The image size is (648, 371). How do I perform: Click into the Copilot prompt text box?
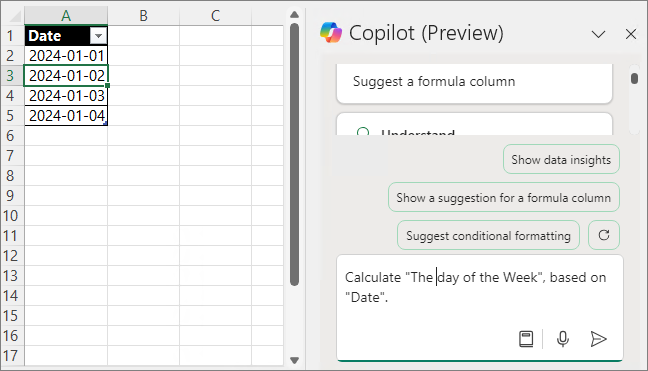point(480,287)
